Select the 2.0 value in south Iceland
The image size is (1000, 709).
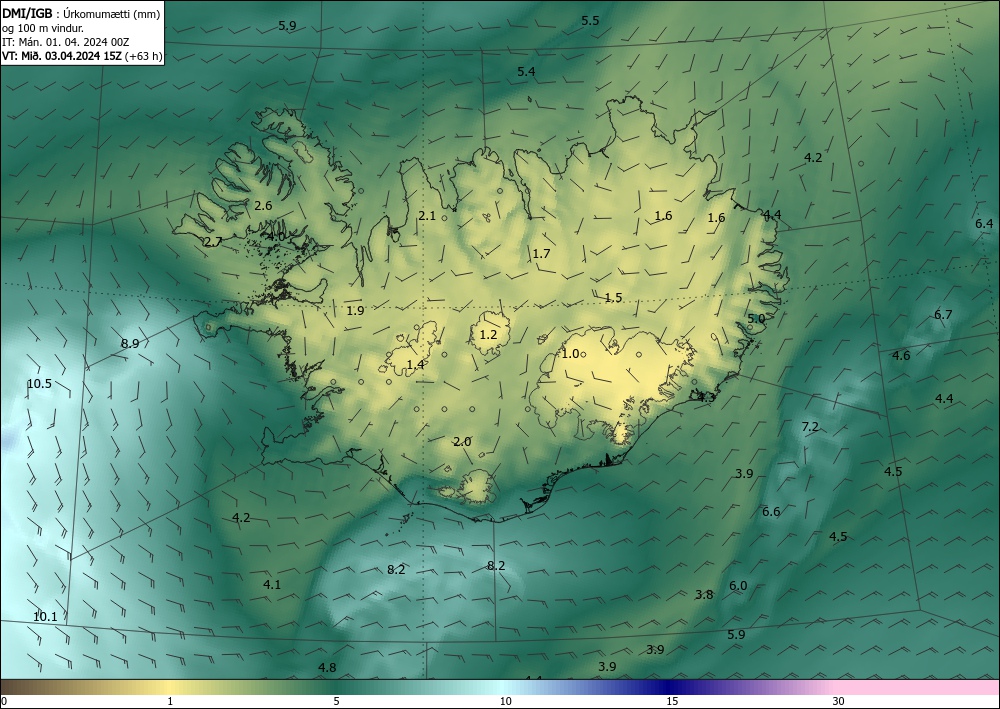point(462,442)
